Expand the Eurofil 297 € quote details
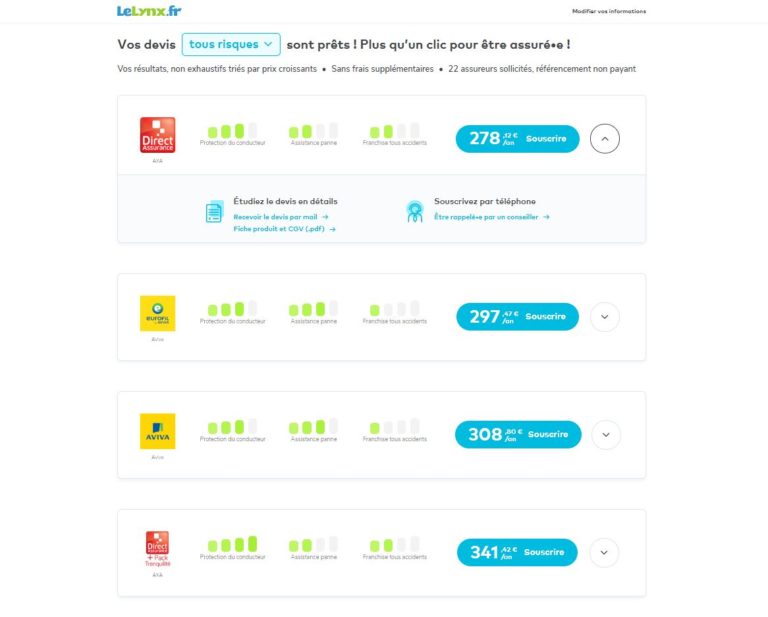The image size is (768, 617). point(605,317)
